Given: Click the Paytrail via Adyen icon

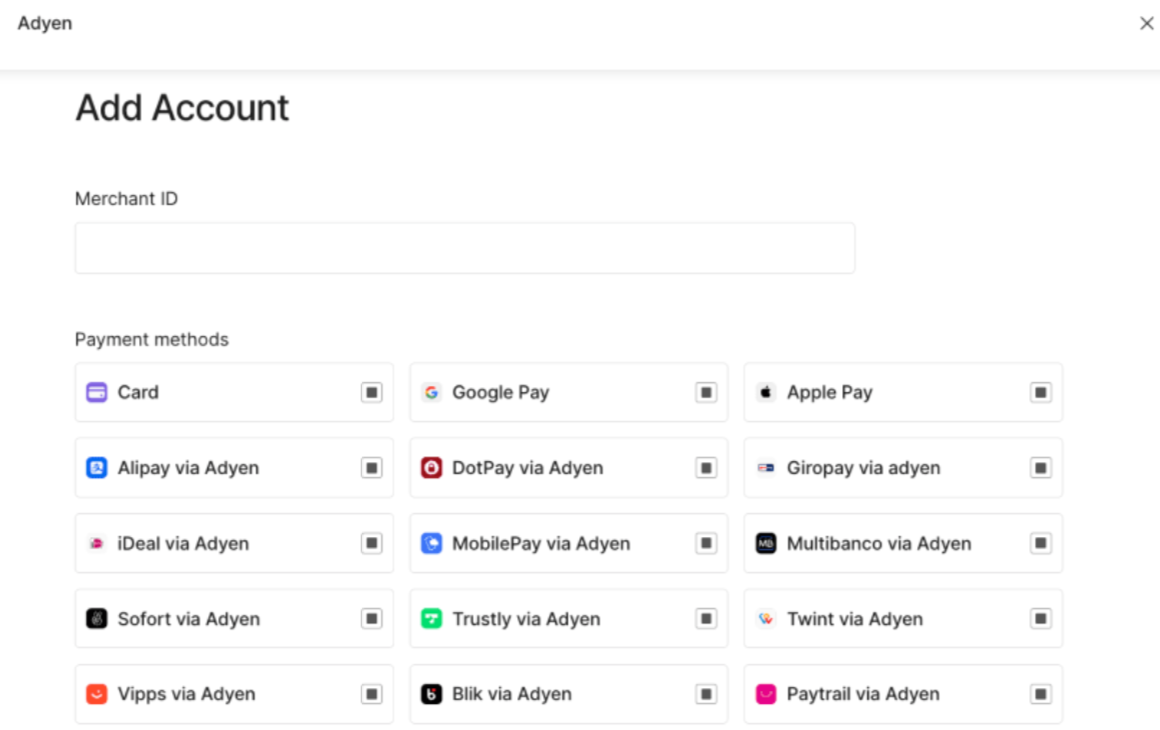Looking at the screenshot, I should pyautogui.click(x=766, y=694).
